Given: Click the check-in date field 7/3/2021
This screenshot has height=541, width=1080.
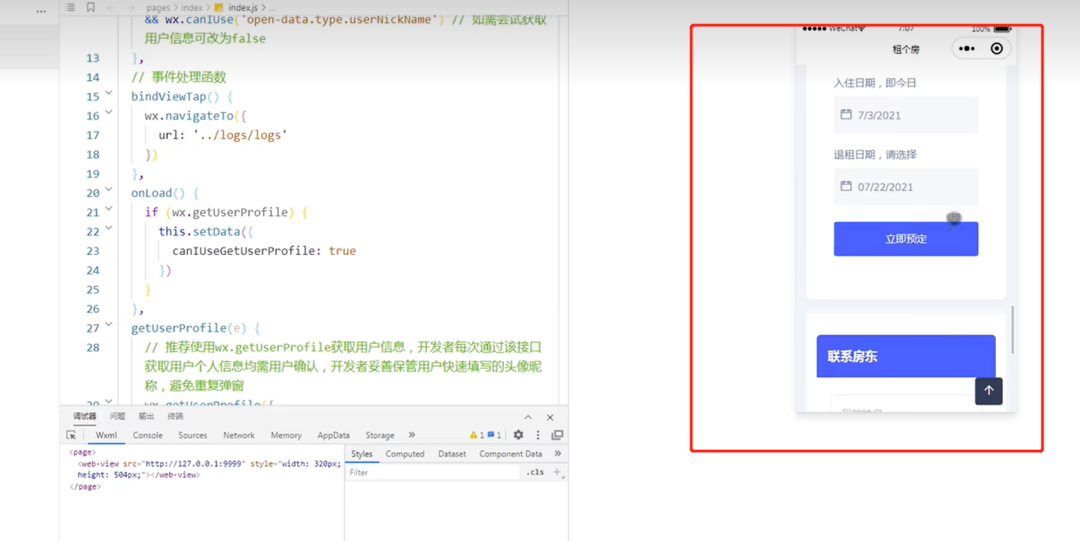Looking at the screenshot, I should (906, 114).
